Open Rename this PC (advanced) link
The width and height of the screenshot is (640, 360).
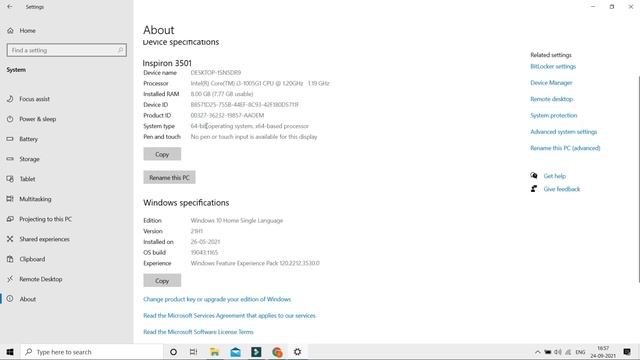click(565, 148)
